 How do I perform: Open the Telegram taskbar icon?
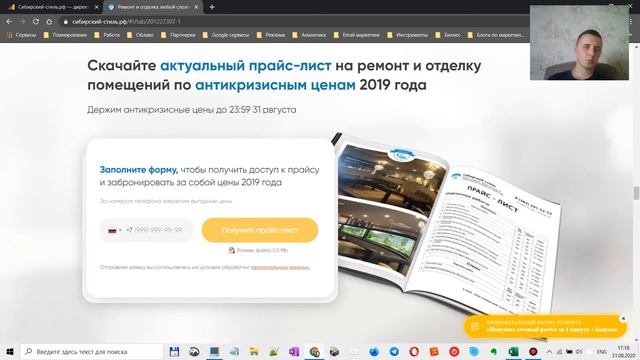394,351
